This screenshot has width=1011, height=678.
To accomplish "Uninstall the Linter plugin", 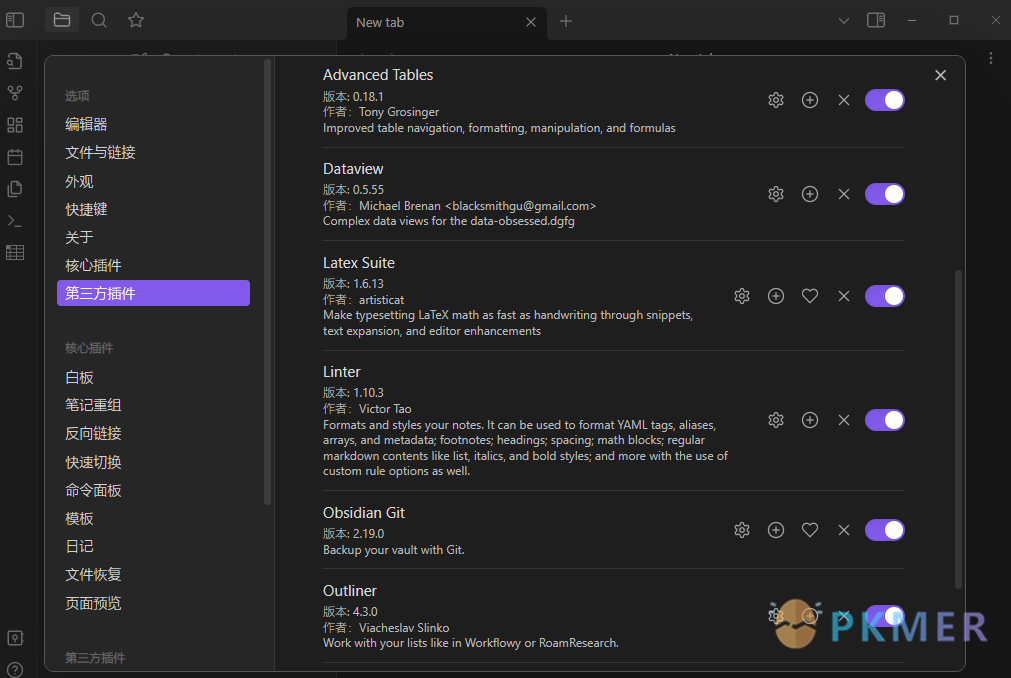I will coord(843,420).
